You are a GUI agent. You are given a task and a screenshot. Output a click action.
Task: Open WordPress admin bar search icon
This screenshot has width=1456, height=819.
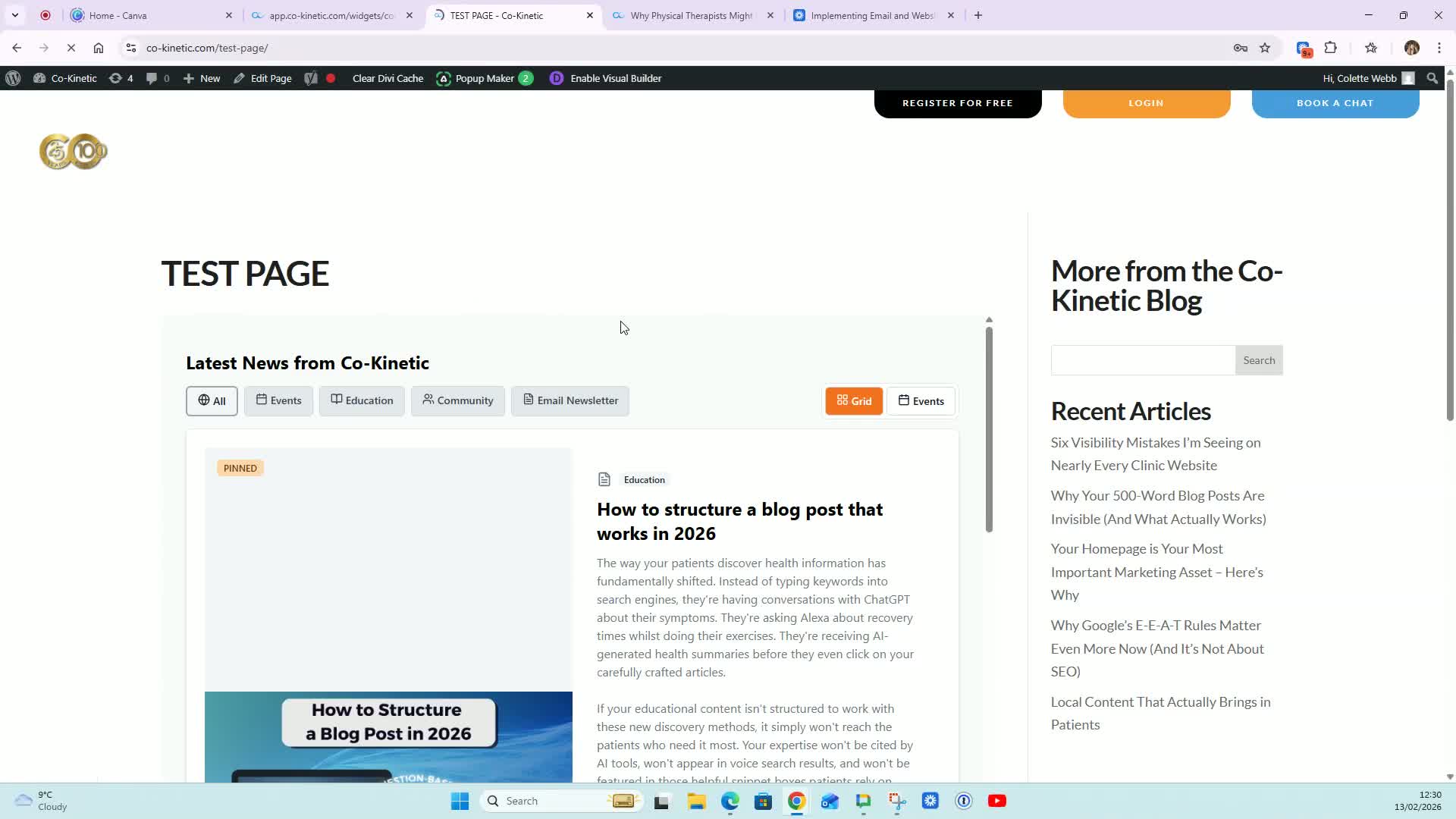coord(1432,78)
